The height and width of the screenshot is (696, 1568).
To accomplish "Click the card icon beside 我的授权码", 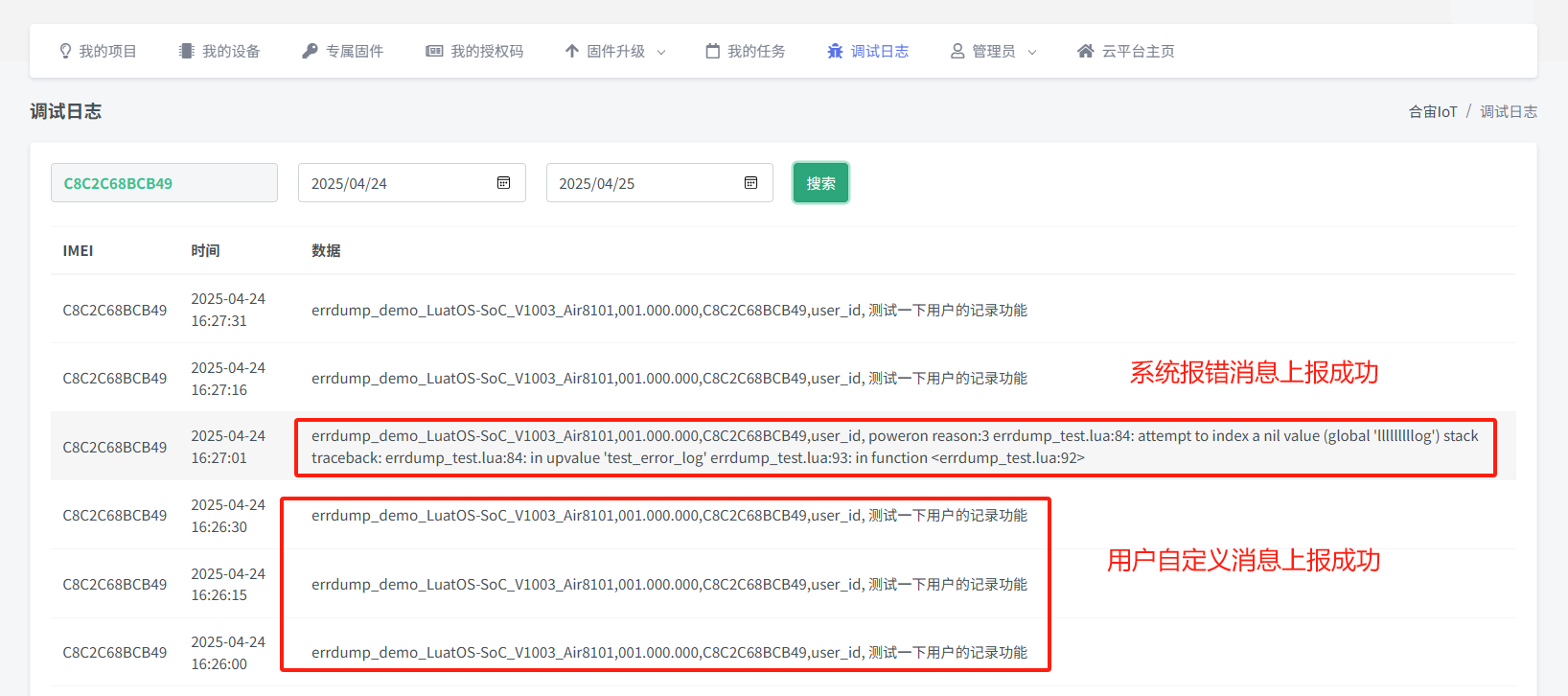I will pyautogui.click(x=434, y=51).
